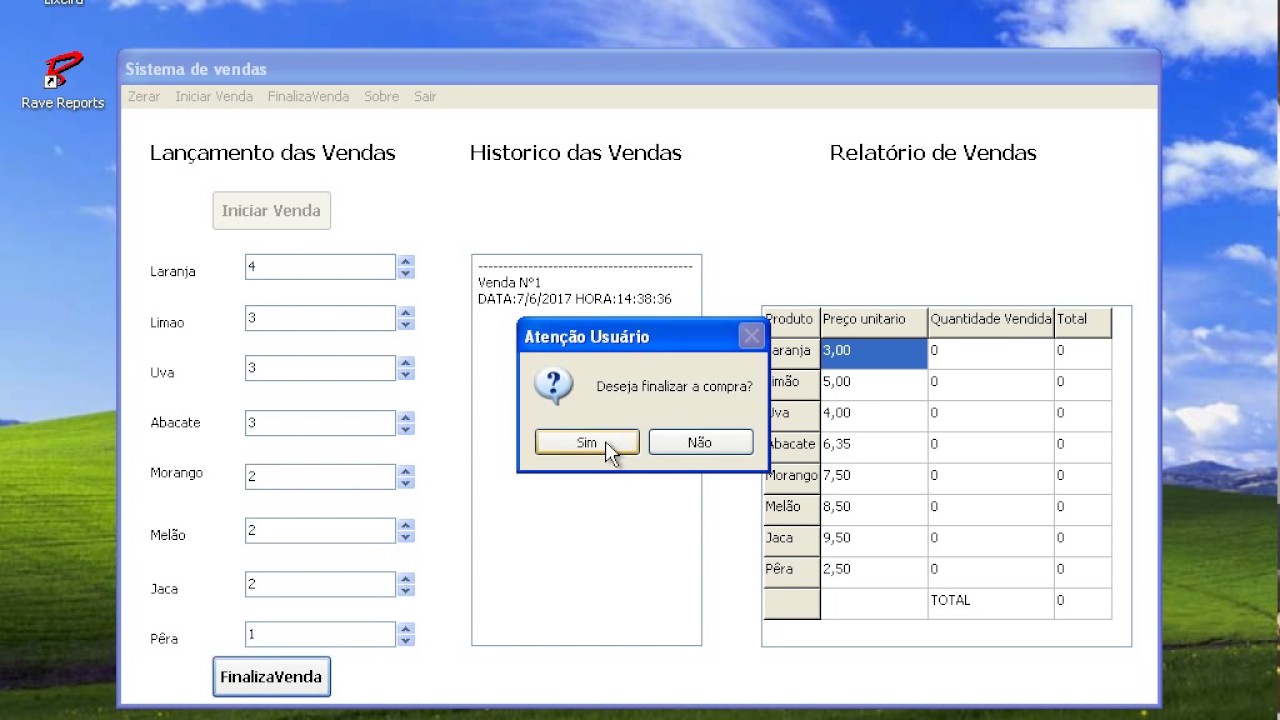The image size is (1280, 720).
Task: Close the Atenção Usuário dialog
Action: (751, 336)
